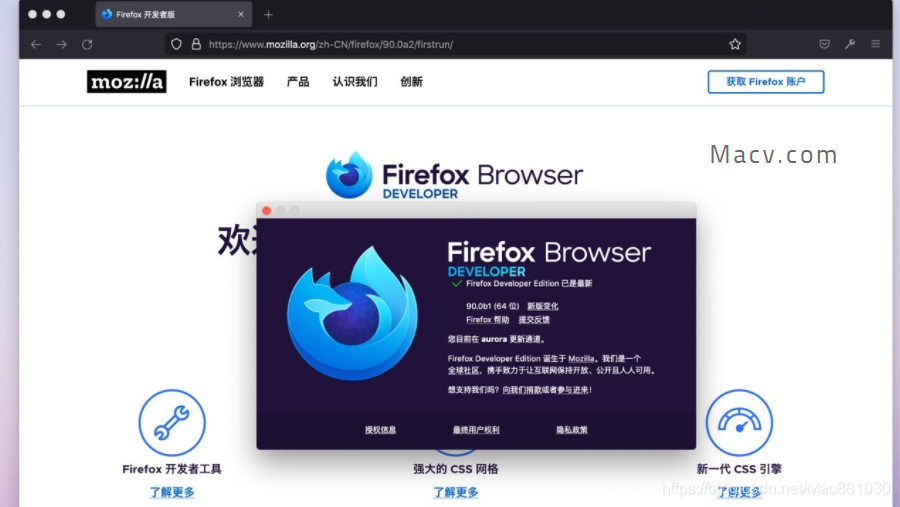The image size is (900, 507).
Task: Open the Firefox 浏览器 menu
Action: [226, 82]
